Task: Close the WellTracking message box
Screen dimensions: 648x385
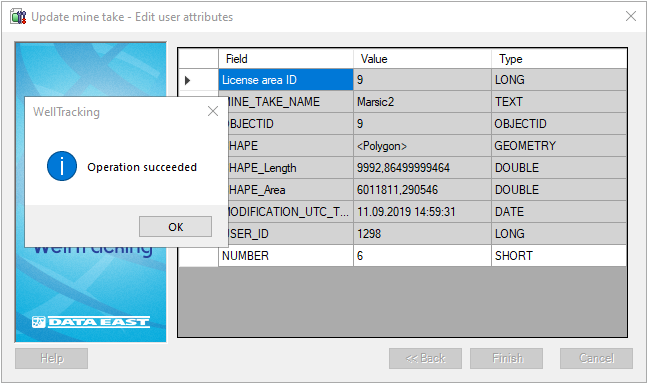Action: (x=213, y=111)
